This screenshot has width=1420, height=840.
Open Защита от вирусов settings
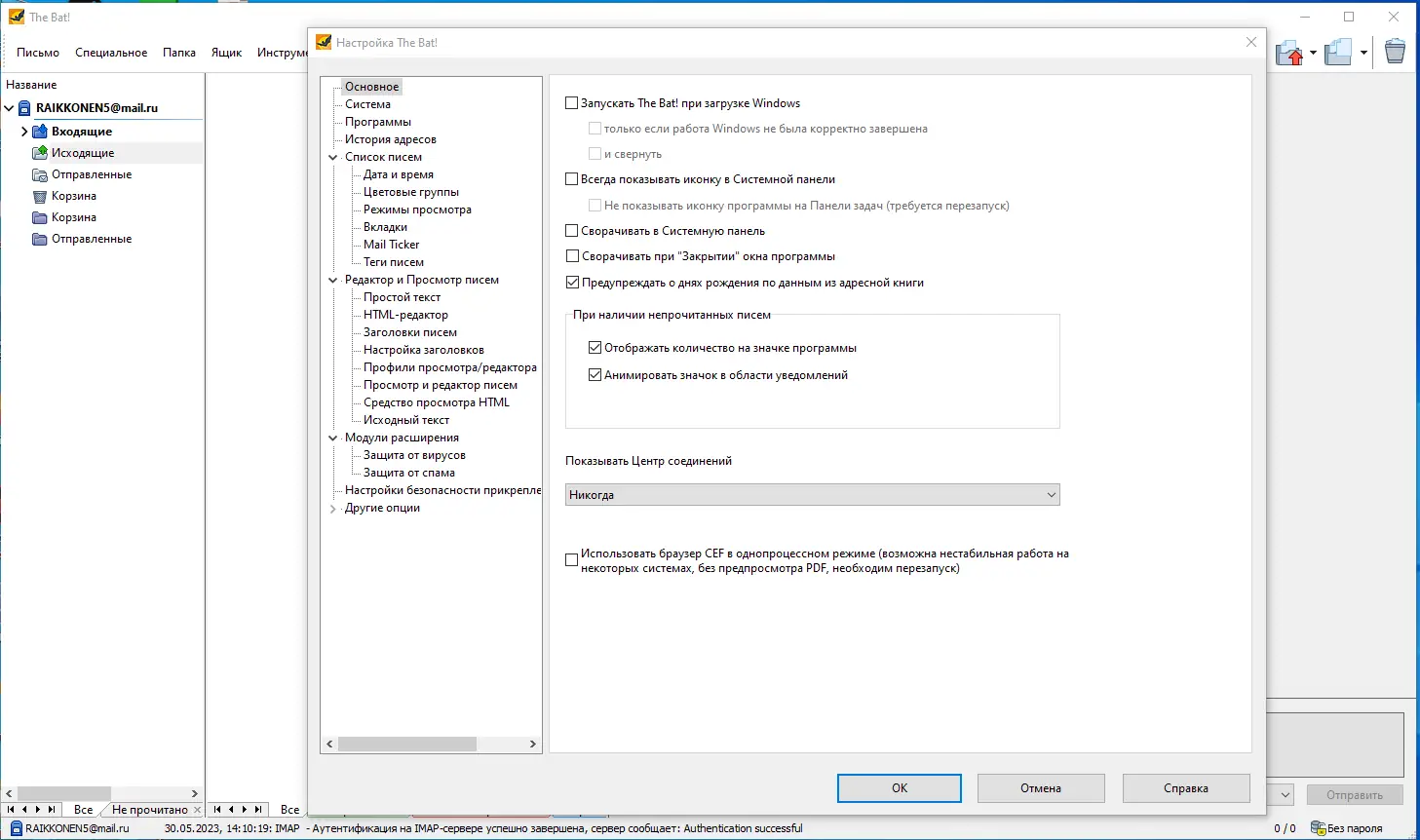[x=415, y=455]
